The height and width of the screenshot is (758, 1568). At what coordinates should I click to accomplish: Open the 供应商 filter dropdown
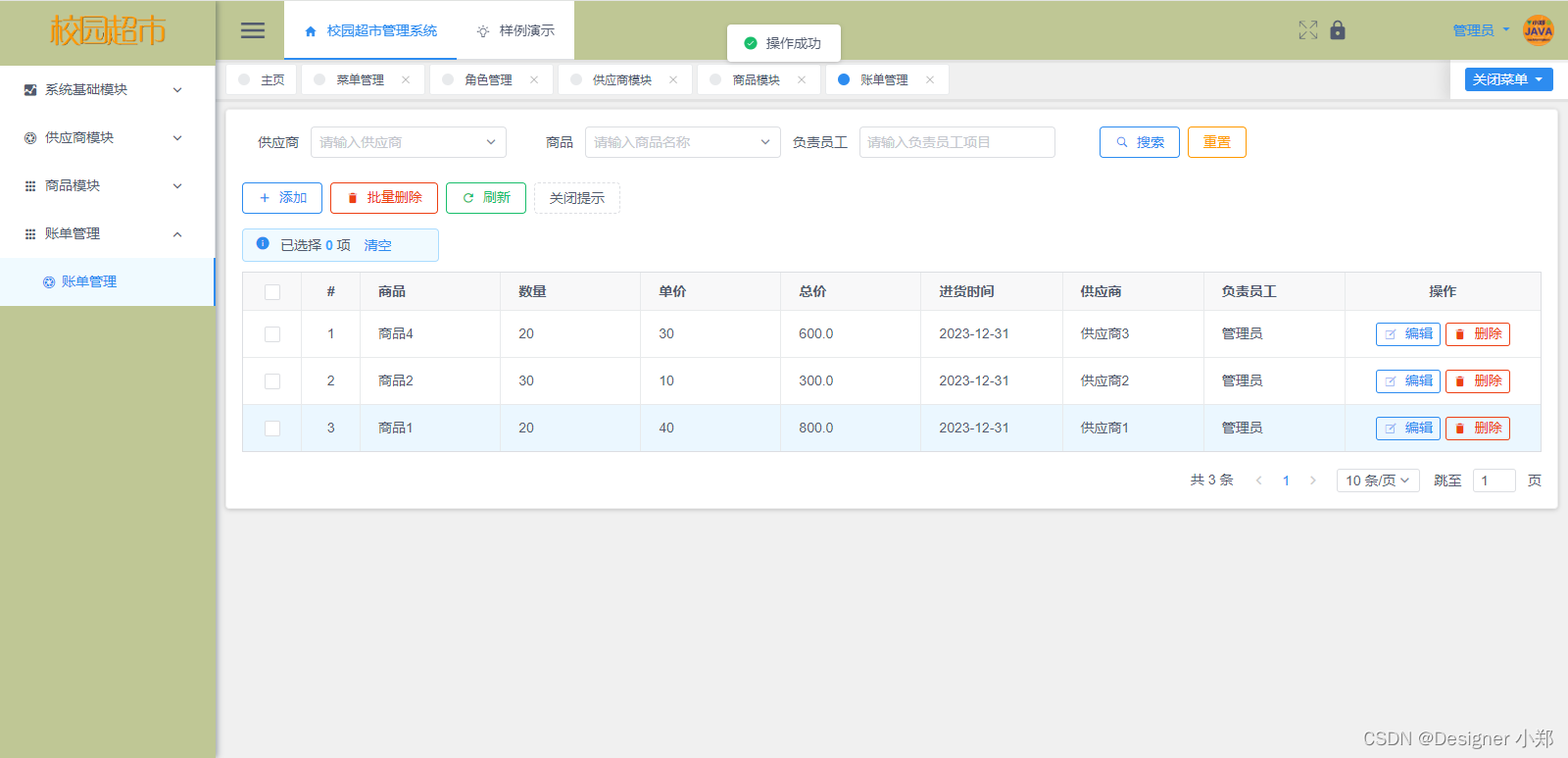point(409,142)
